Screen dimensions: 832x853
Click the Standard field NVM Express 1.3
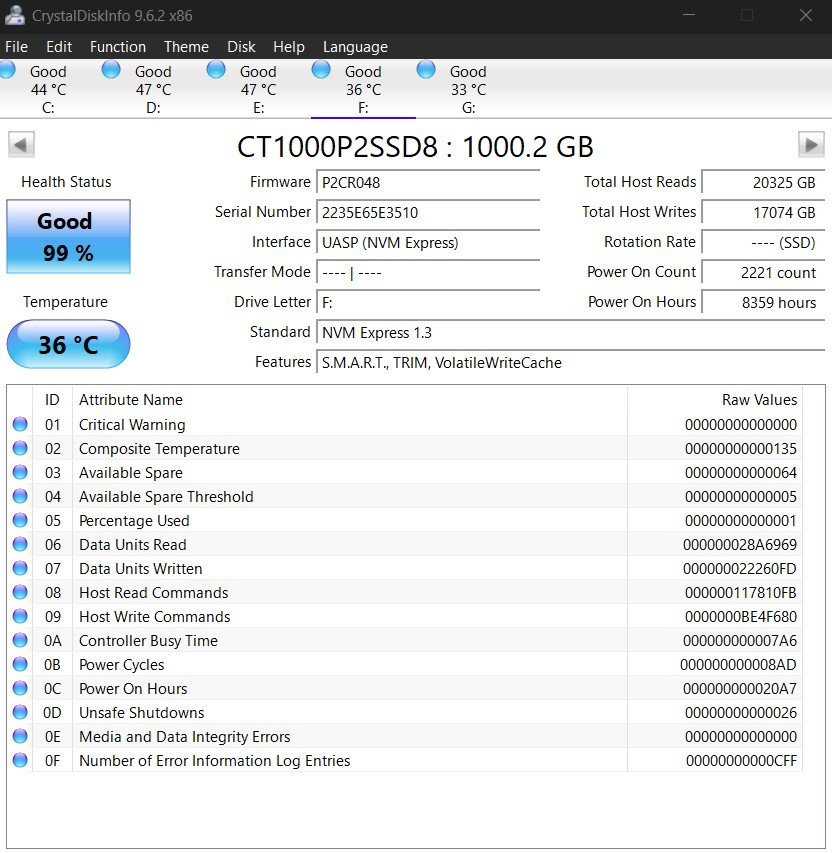[x=570, y=332]
